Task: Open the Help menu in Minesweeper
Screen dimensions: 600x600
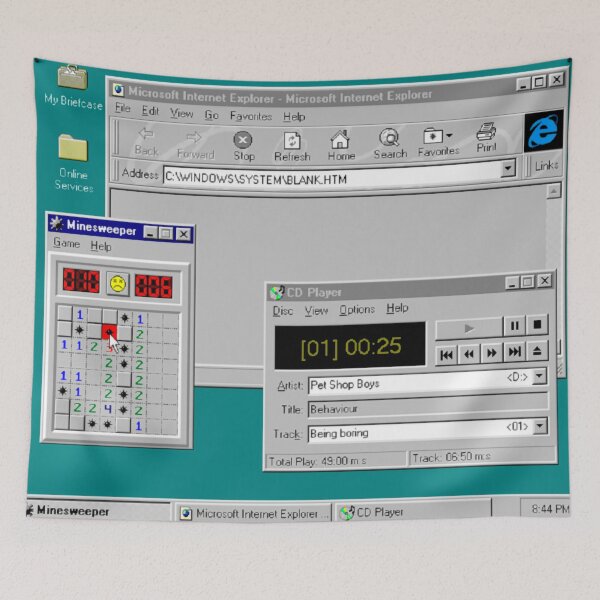Action: pyautogui.click(x=101, y=246)
